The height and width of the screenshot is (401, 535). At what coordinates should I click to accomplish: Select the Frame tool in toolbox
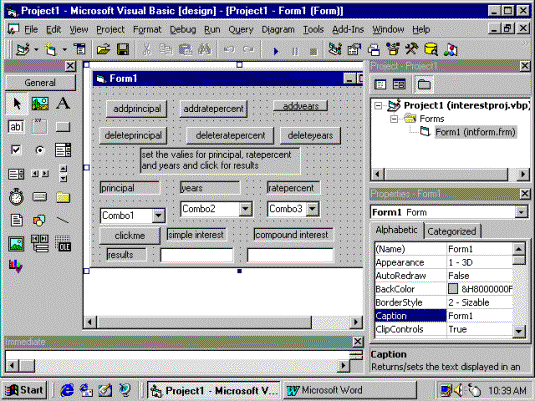coord(40,127)
